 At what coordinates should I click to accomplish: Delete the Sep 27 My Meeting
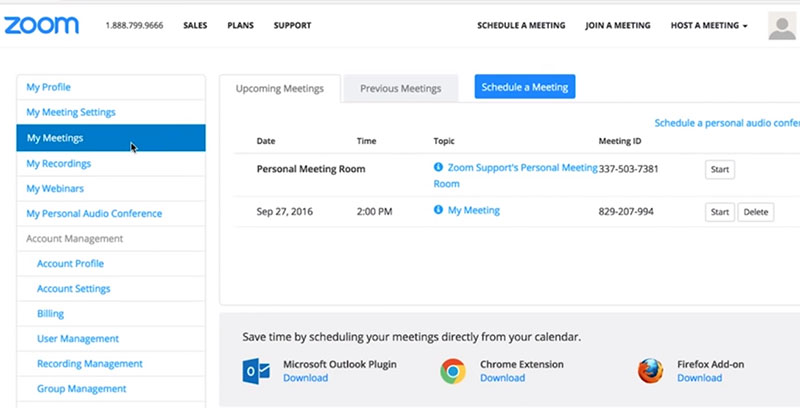pos(755,212)
